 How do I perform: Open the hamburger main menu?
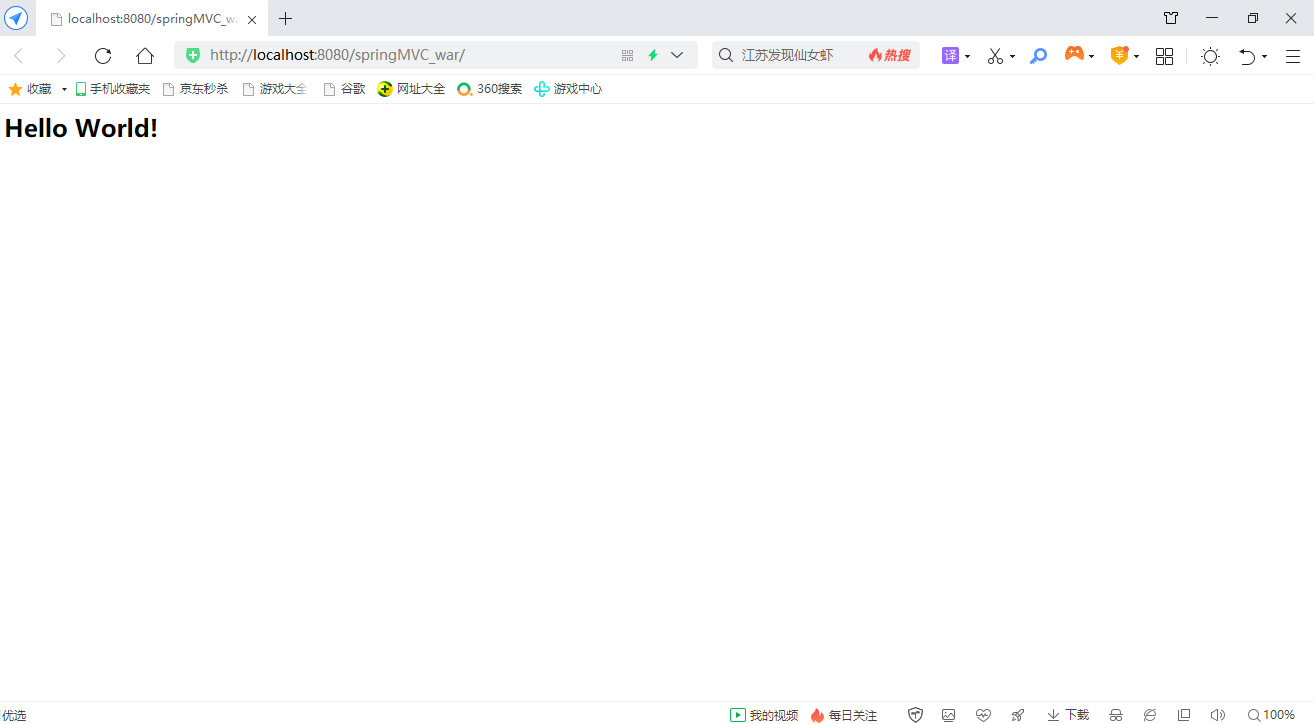point(1293,56)
